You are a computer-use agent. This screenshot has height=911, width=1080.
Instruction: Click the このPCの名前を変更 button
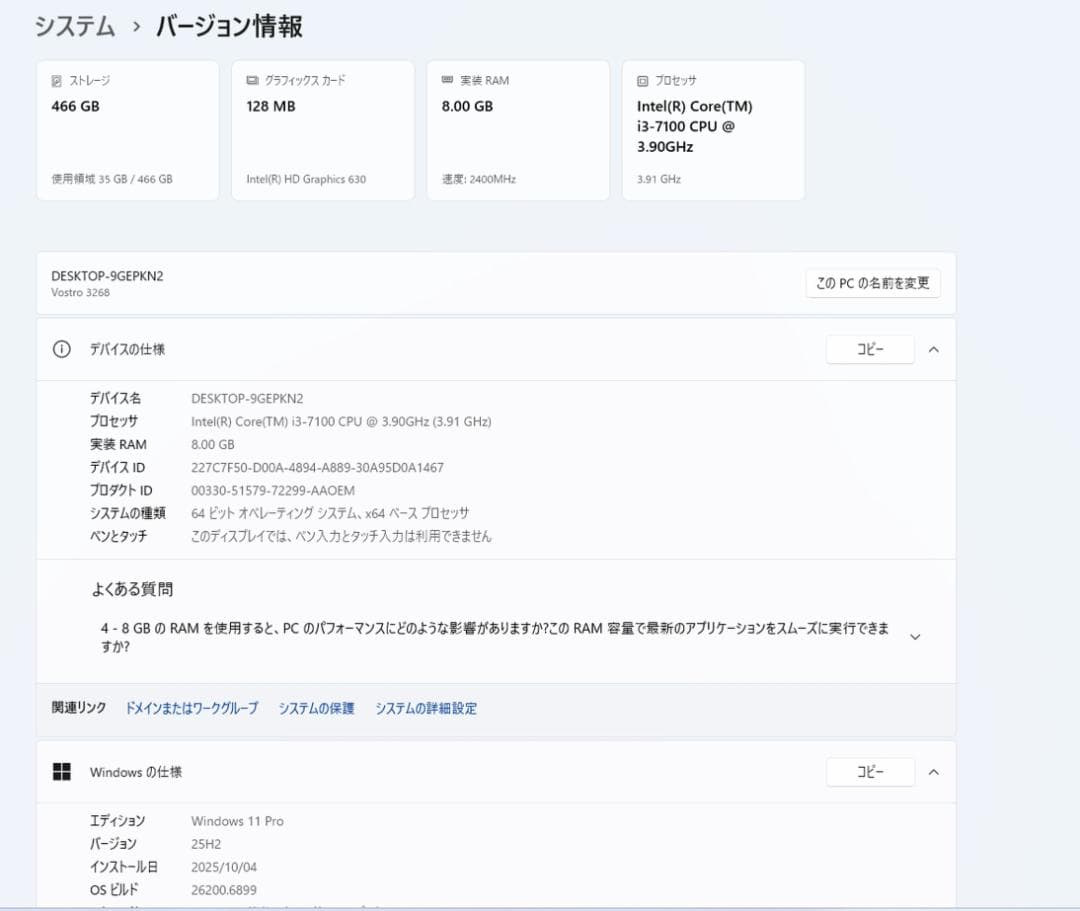click(873, 283)
